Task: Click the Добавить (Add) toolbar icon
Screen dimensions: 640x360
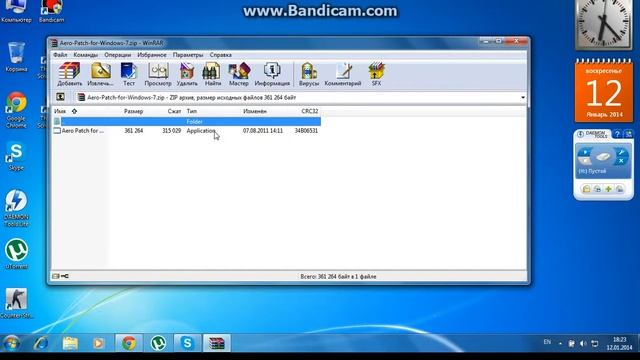Action: [x=69, y=74]
